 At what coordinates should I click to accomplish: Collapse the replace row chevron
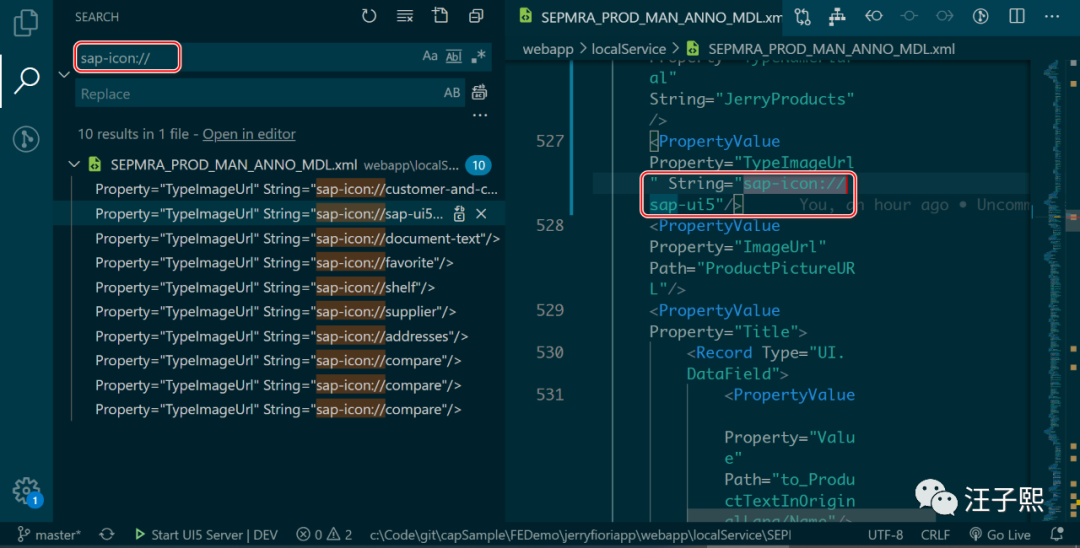[x=64, y=74]
